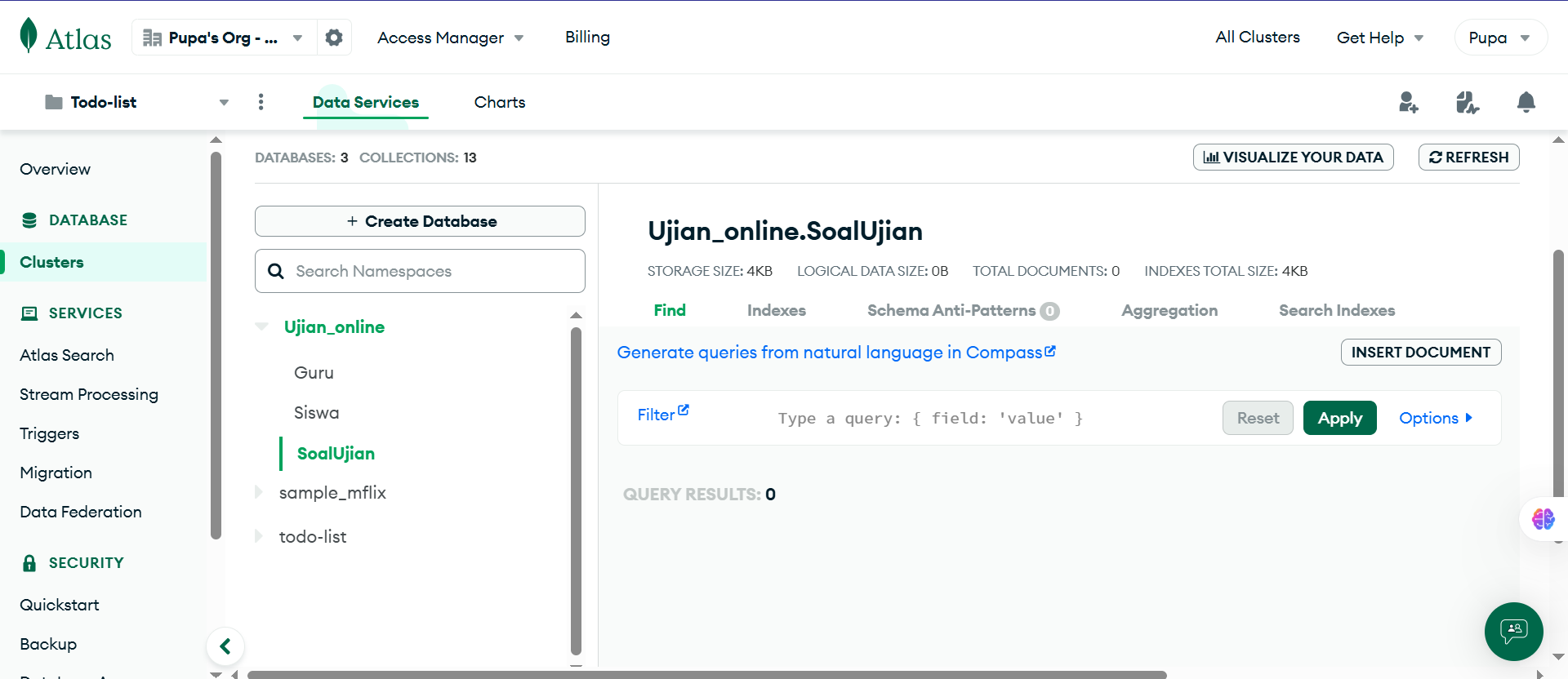Expand the todo-list database
1568x679 pixels.
point(259,536)
